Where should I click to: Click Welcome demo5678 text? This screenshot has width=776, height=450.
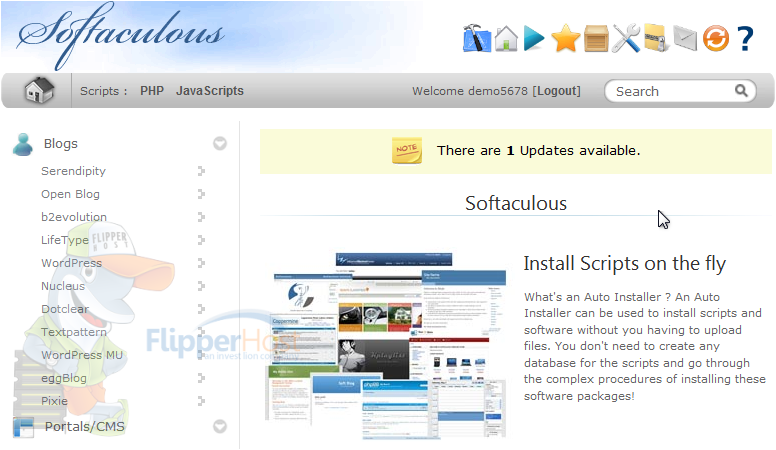(x=470, y=91)
